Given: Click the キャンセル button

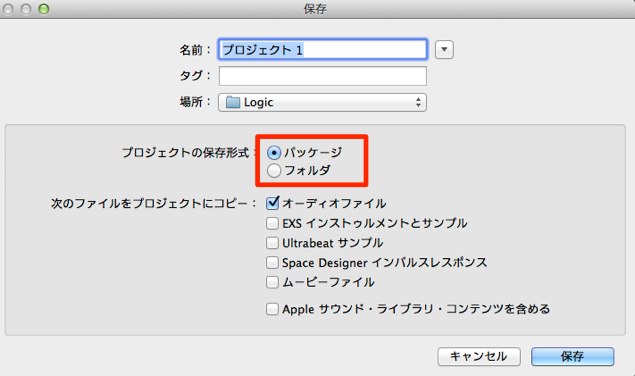Looking at the screenshot, I should (479, 357).
